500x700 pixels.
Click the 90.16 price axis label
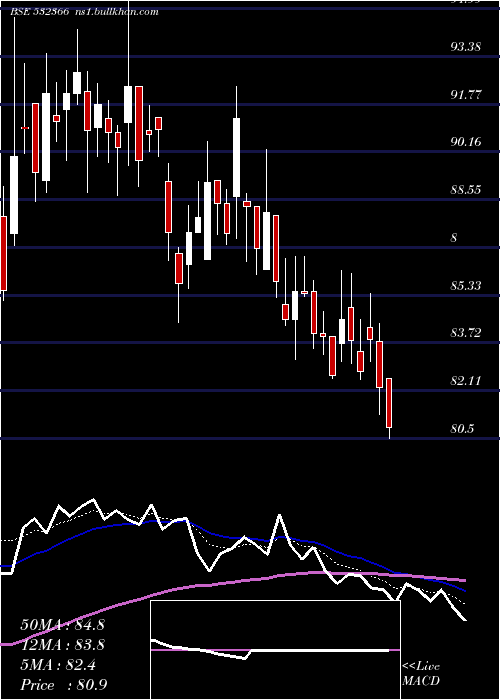click(x=466, y=142)
